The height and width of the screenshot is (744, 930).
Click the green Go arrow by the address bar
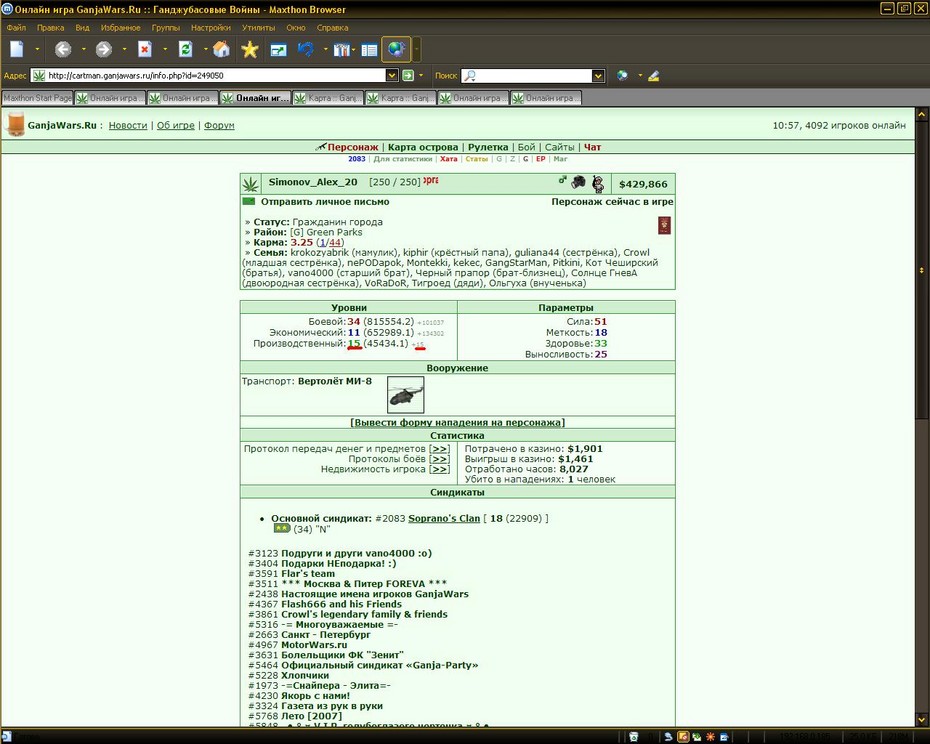(408, 75)
